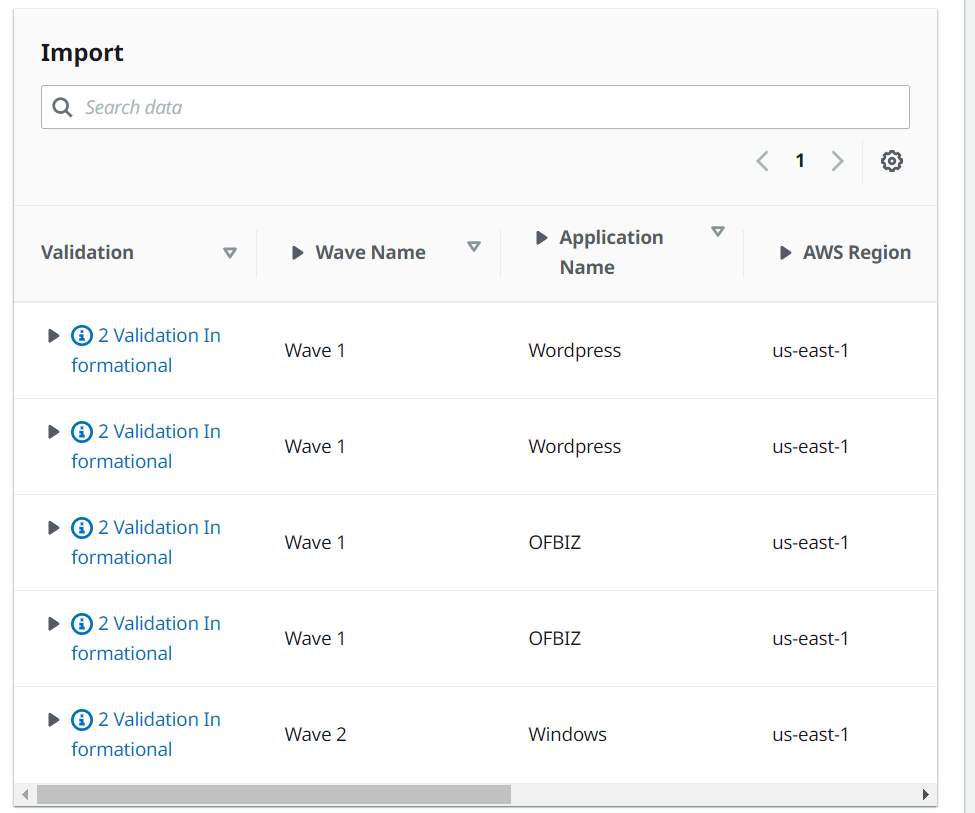Click horizontal scrollbar left arrow

click(25, 794)
